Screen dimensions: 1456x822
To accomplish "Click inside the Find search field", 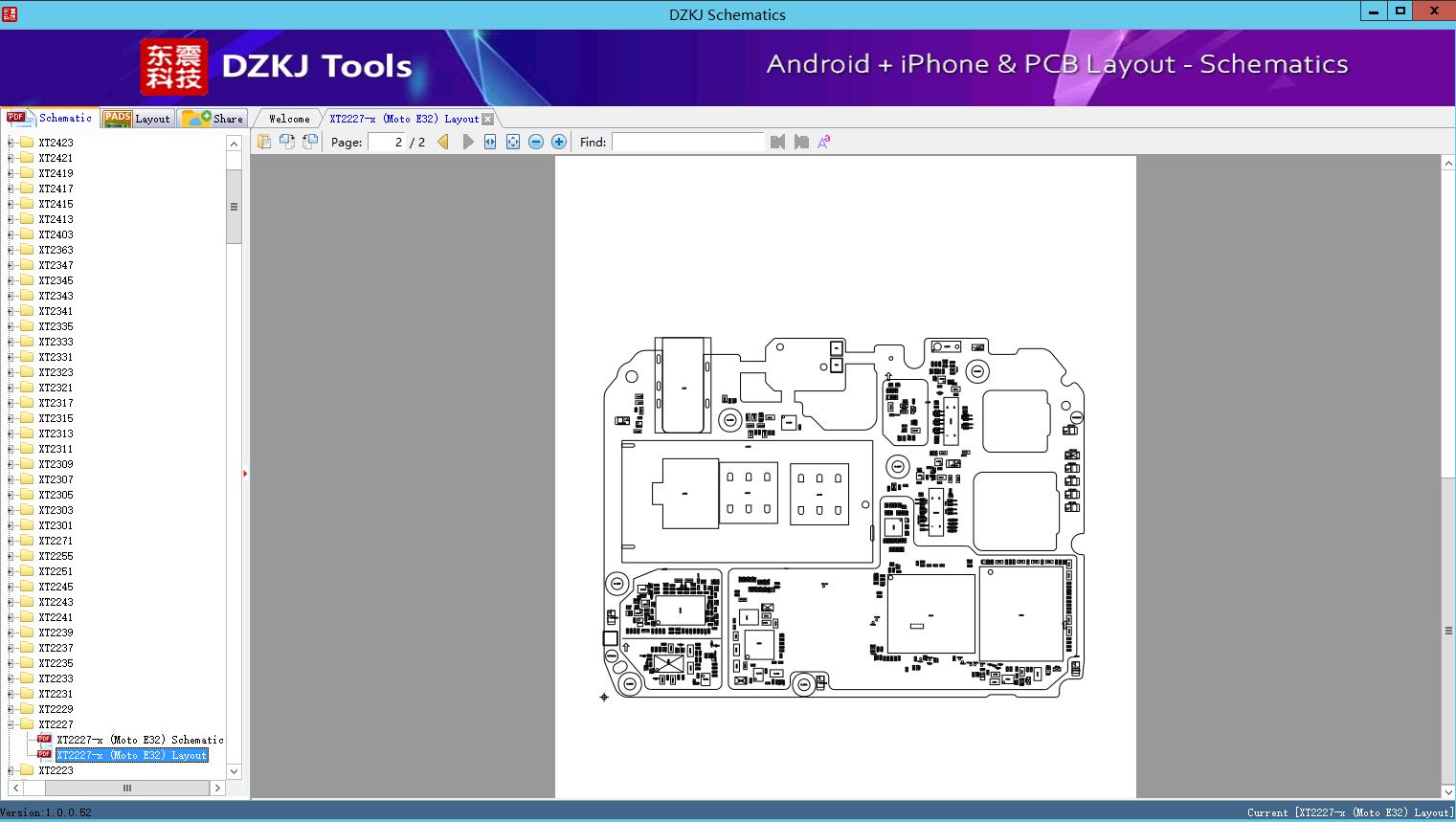I will 687,142.
